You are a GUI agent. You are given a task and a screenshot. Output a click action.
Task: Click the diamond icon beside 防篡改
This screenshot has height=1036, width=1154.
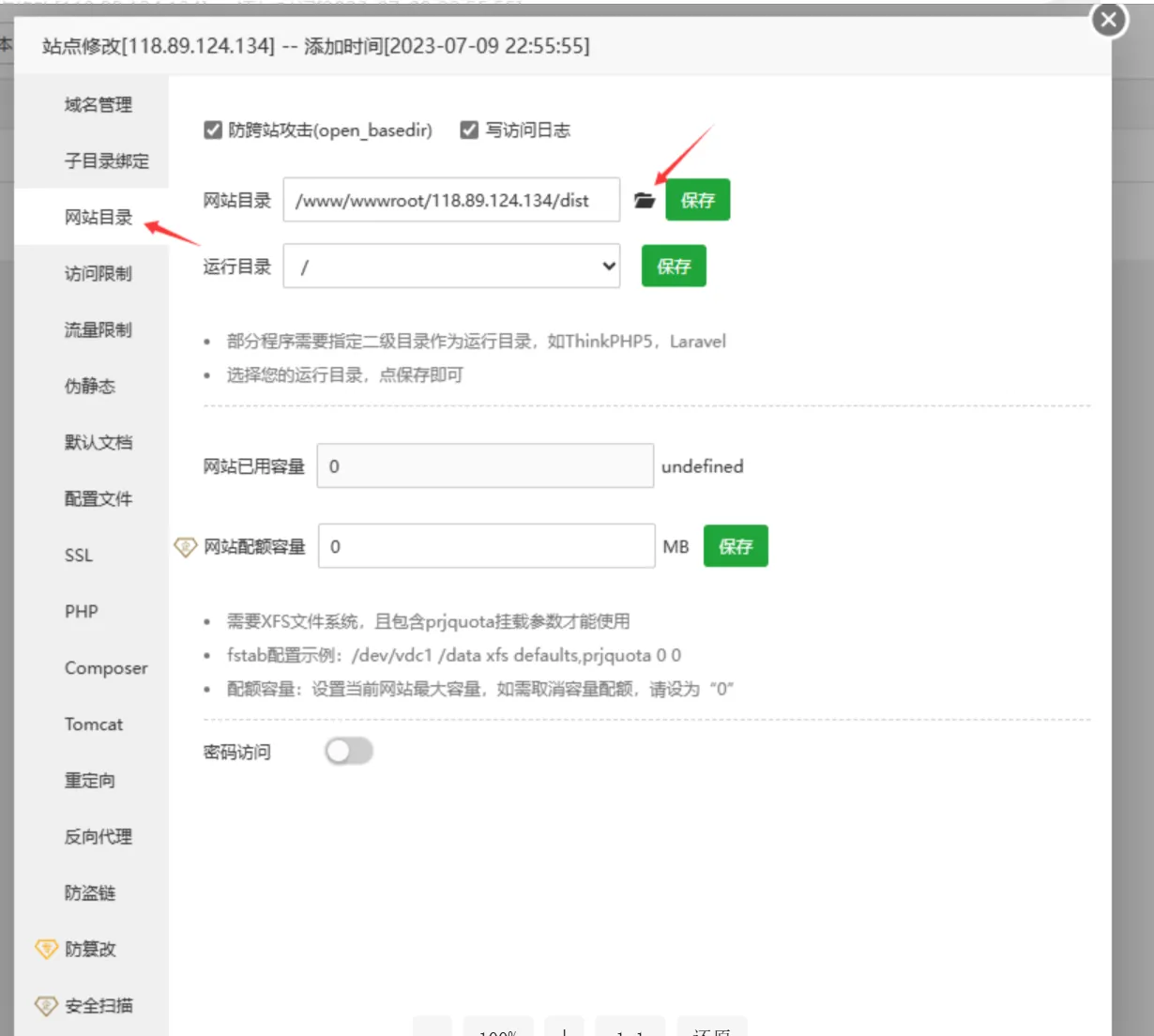(46, 949)
